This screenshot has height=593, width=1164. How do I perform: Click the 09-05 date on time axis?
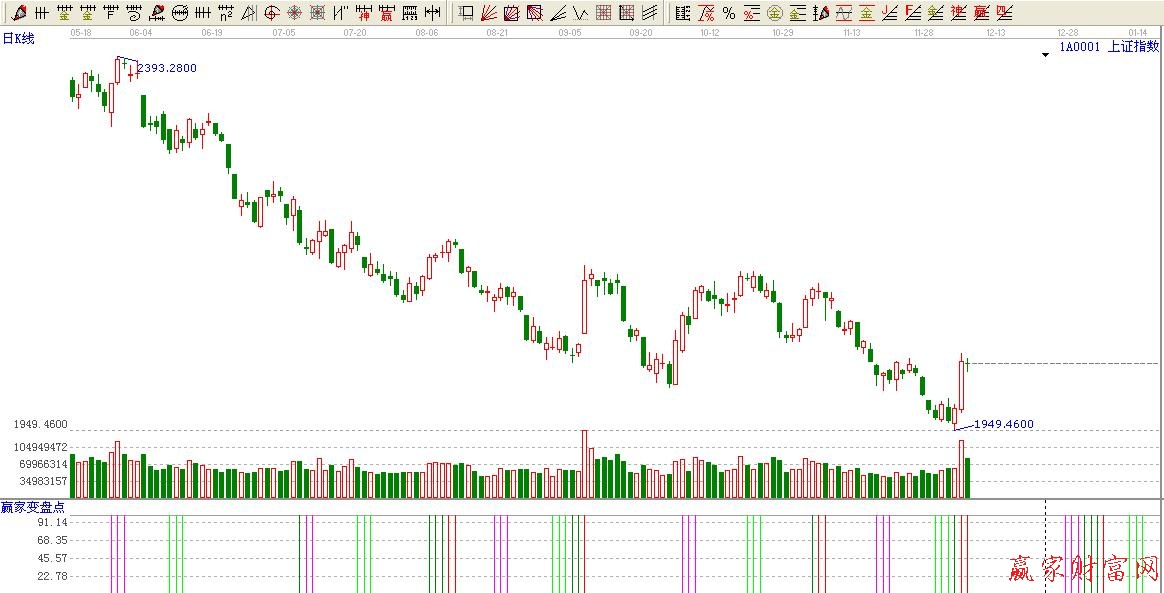570,32
